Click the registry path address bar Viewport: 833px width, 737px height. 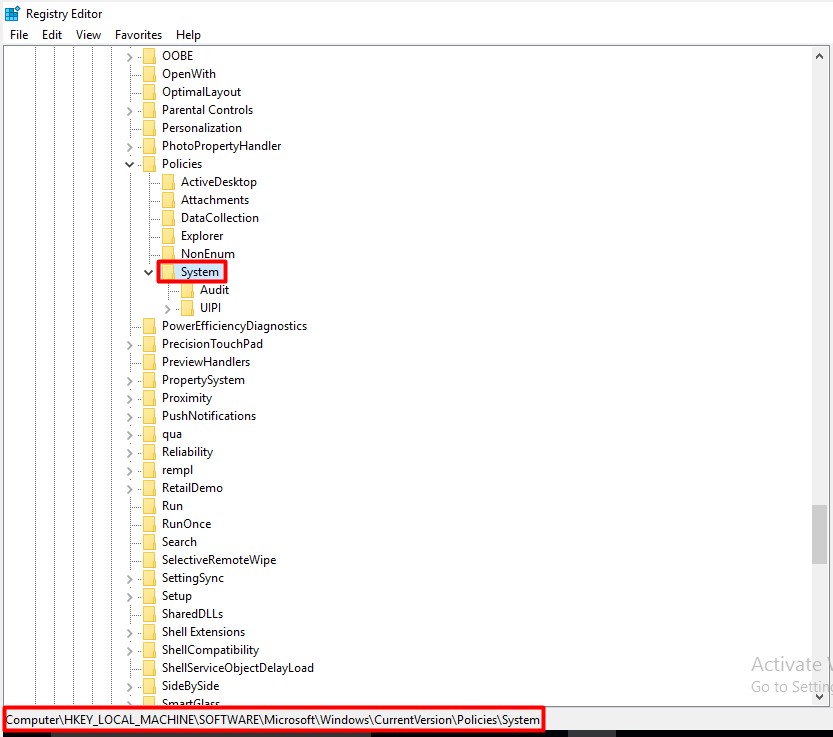(x=273, y=720)
